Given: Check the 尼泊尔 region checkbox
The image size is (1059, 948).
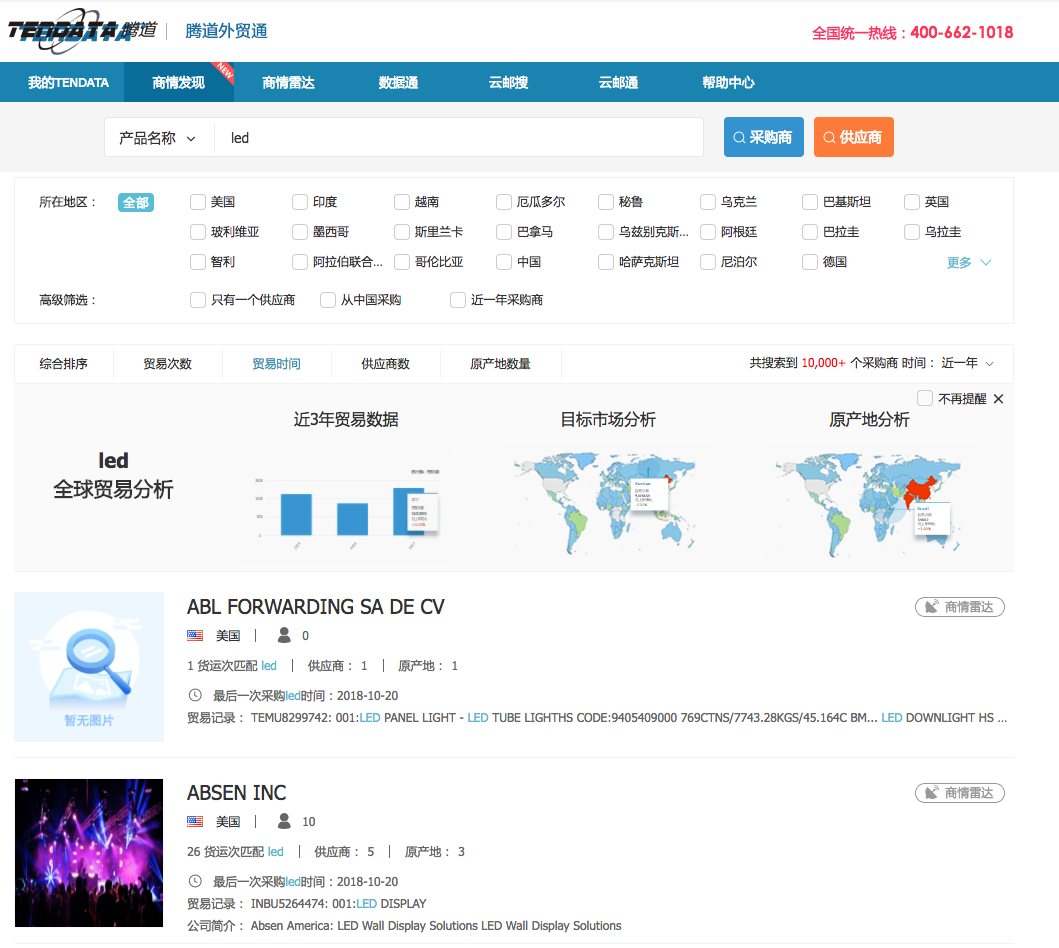Looking at the screenshot, I should pyautogui.click(x=708, y=262).
